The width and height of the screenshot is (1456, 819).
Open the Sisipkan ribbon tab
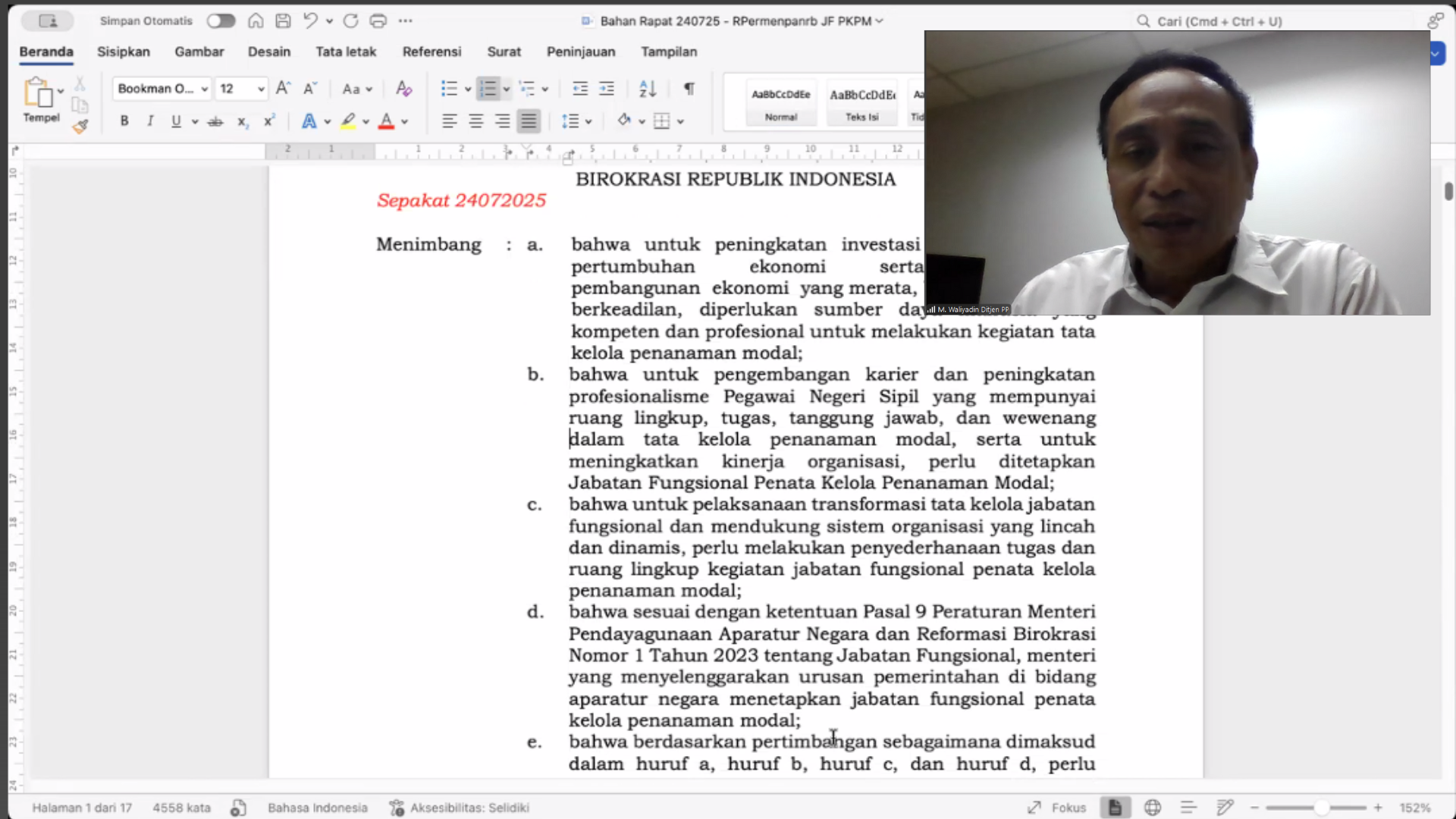point(124,52)
